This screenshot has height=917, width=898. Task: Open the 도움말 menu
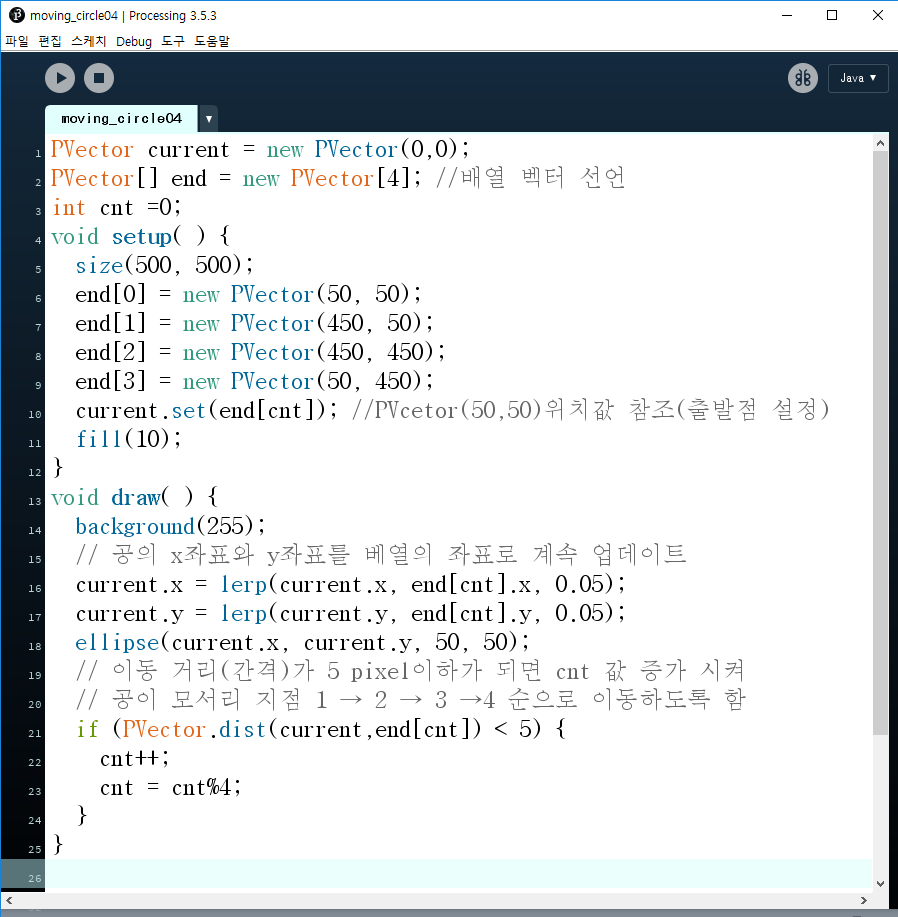click(212, 41)
